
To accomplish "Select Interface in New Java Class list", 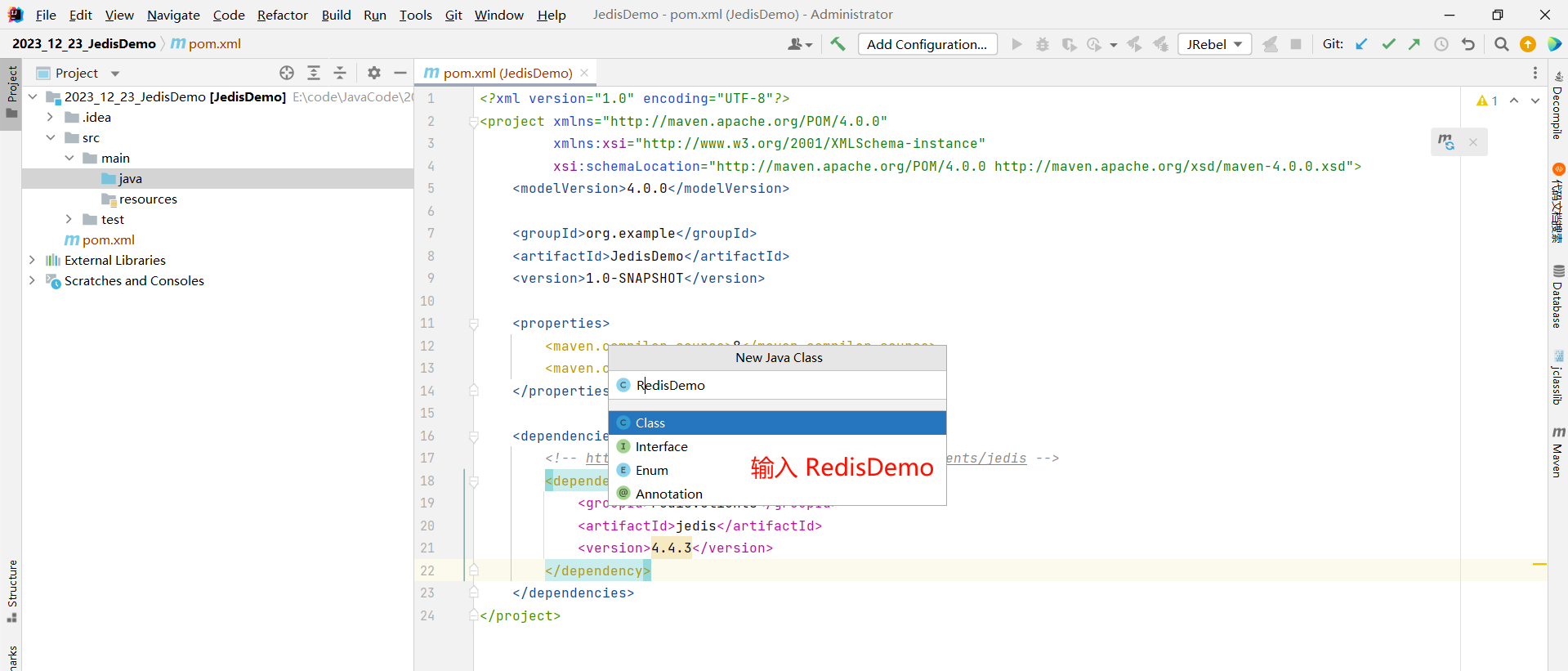I will coord(778,446).
